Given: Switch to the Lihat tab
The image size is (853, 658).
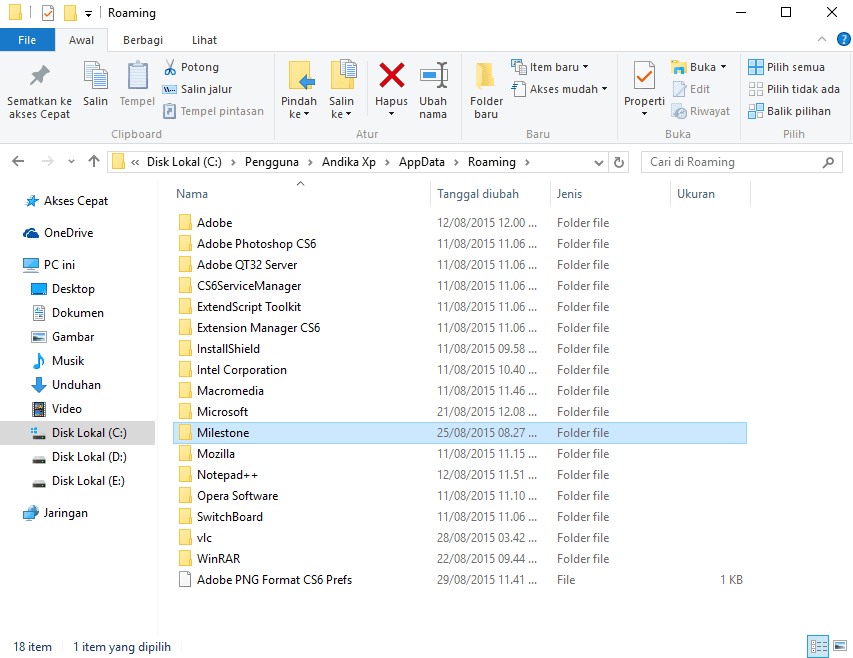Looking at the screenshot, I should [x=204, y=40].
